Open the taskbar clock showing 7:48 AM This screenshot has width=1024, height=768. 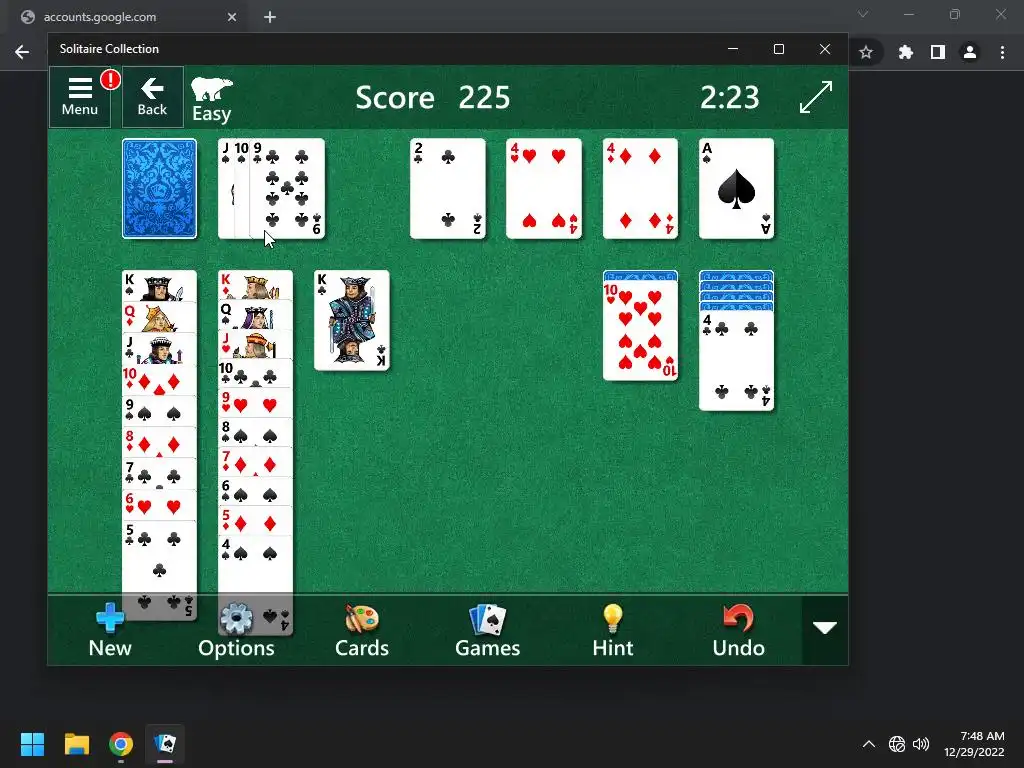click(x=974, y=744)
